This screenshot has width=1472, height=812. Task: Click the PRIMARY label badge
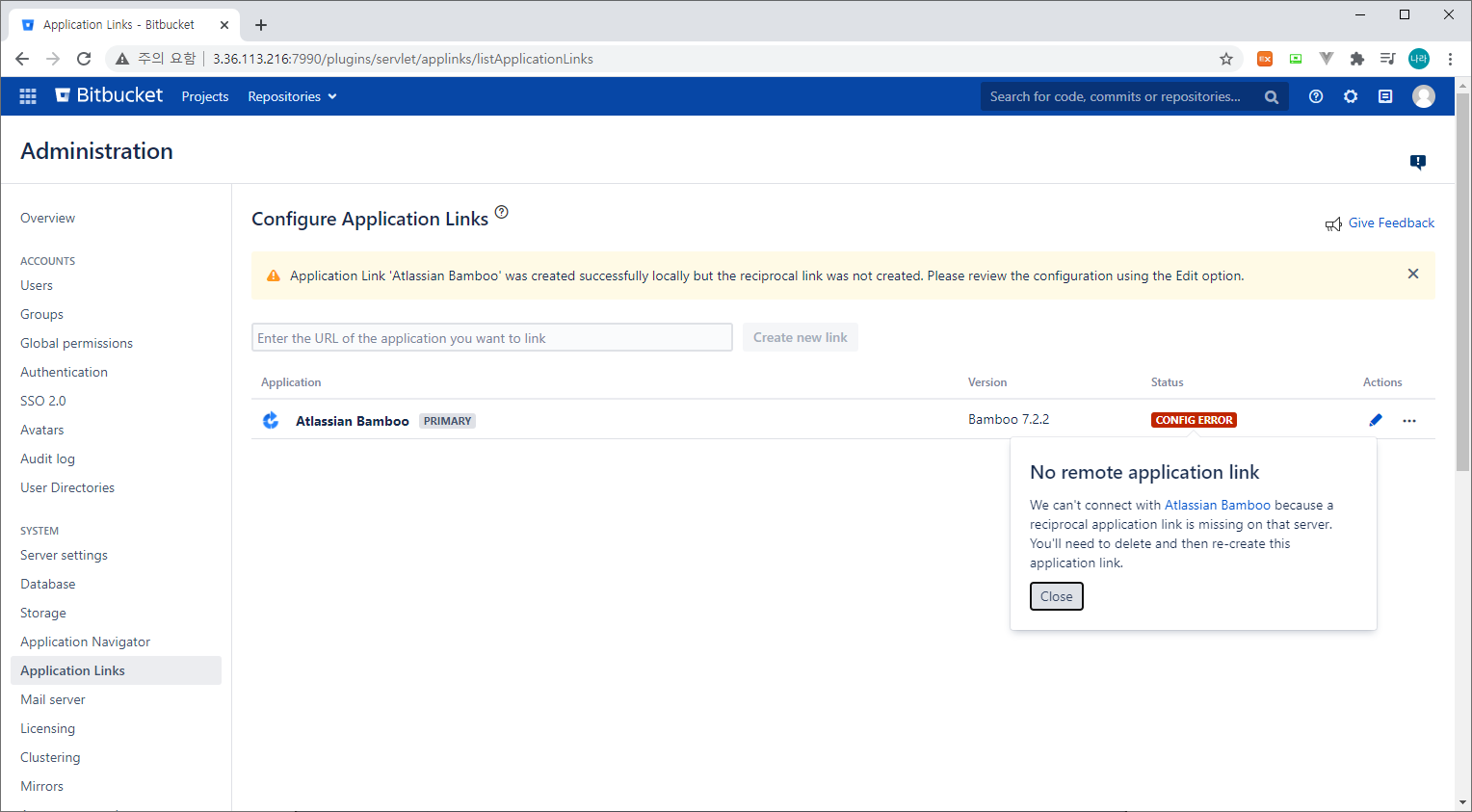pyautogui.click(x=448, y=421)
